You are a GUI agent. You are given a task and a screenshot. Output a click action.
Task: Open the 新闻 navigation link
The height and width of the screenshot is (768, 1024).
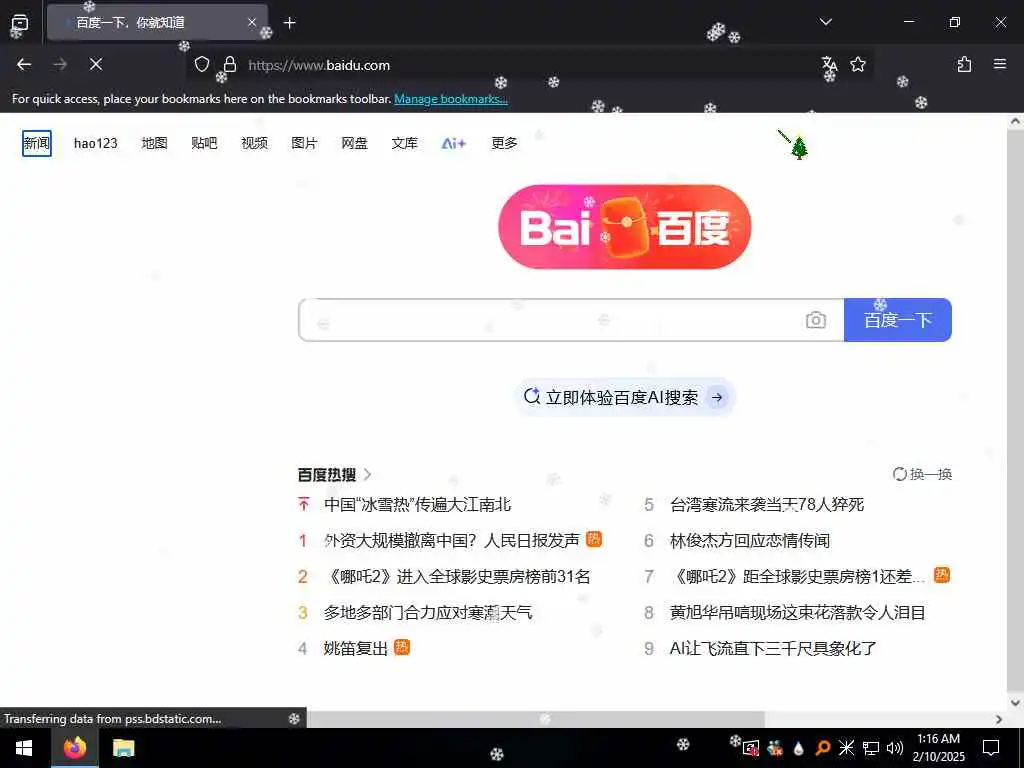click(x=37, y=143)
